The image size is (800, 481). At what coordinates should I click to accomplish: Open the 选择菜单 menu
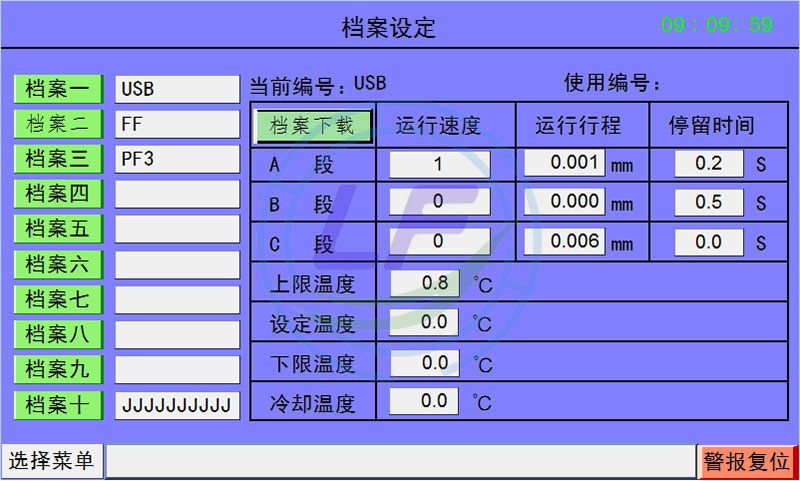pos(51,461)
